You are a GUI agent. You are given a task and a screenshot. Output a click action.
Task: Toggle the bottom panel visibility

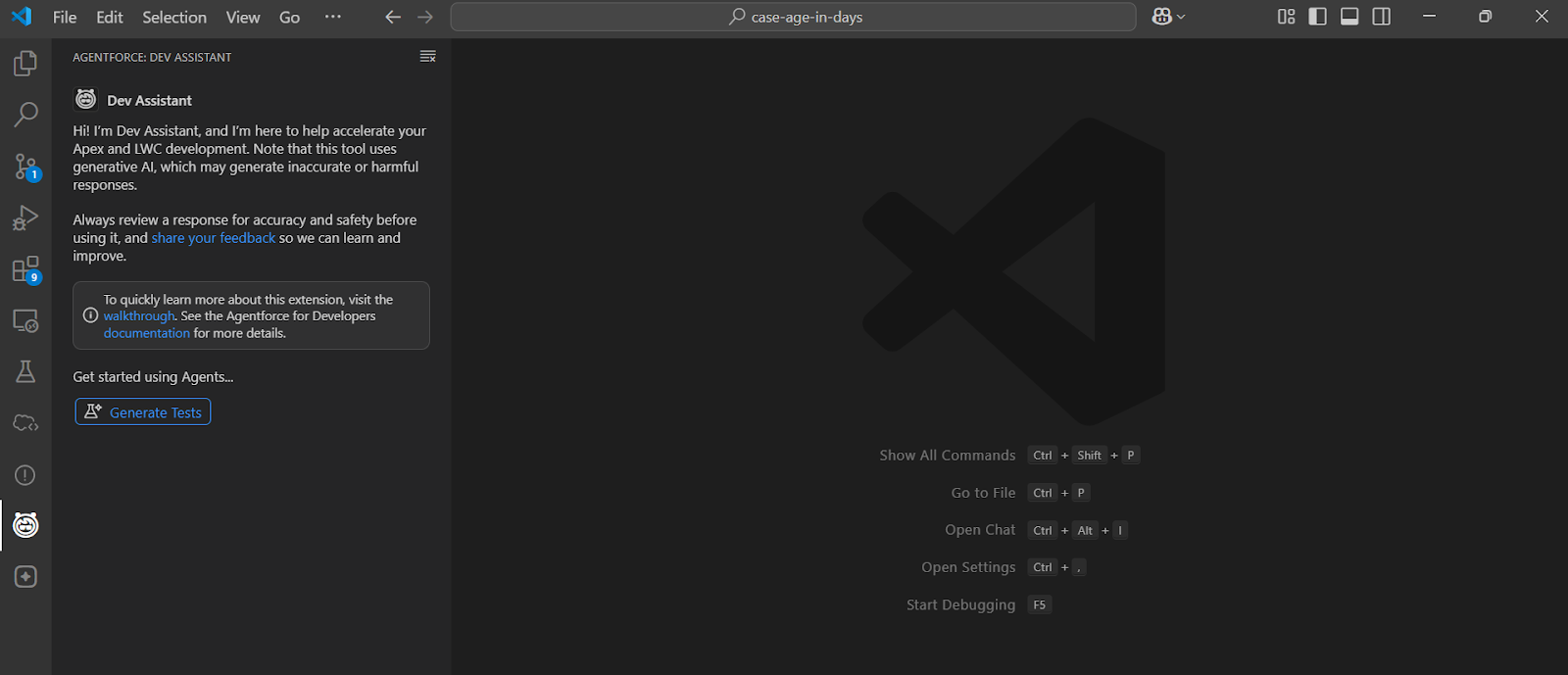tap(1349, 17)
